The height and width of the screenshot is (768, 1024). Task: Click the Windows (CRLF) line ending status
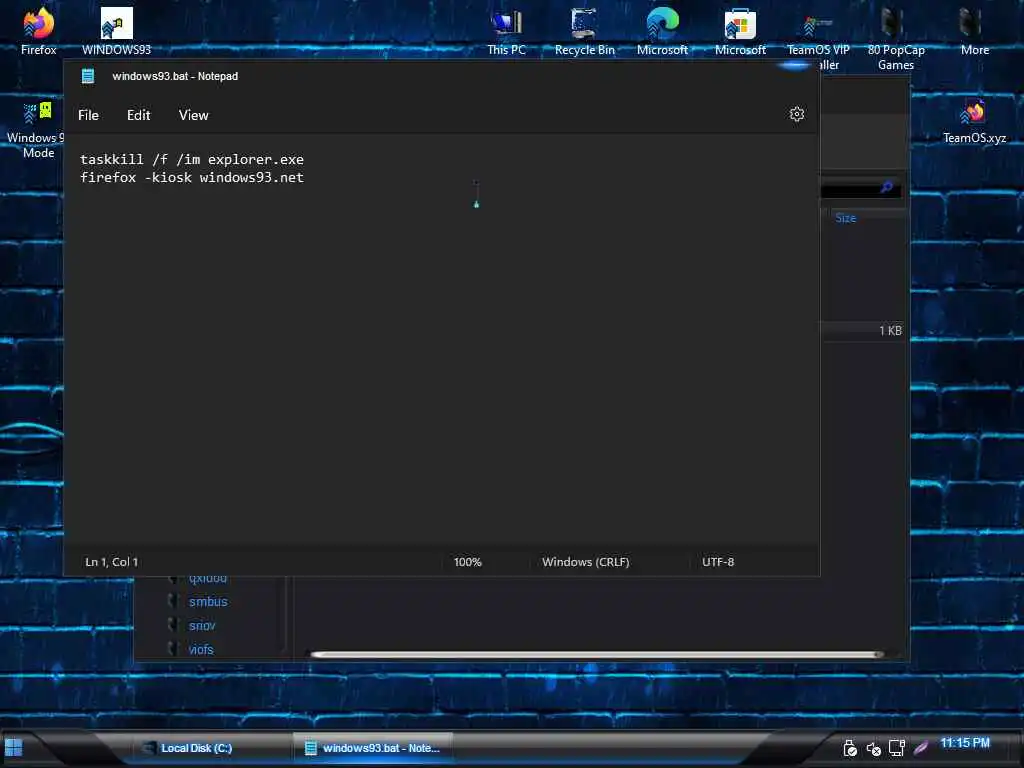pyautogui.click(x=586, y=562)
